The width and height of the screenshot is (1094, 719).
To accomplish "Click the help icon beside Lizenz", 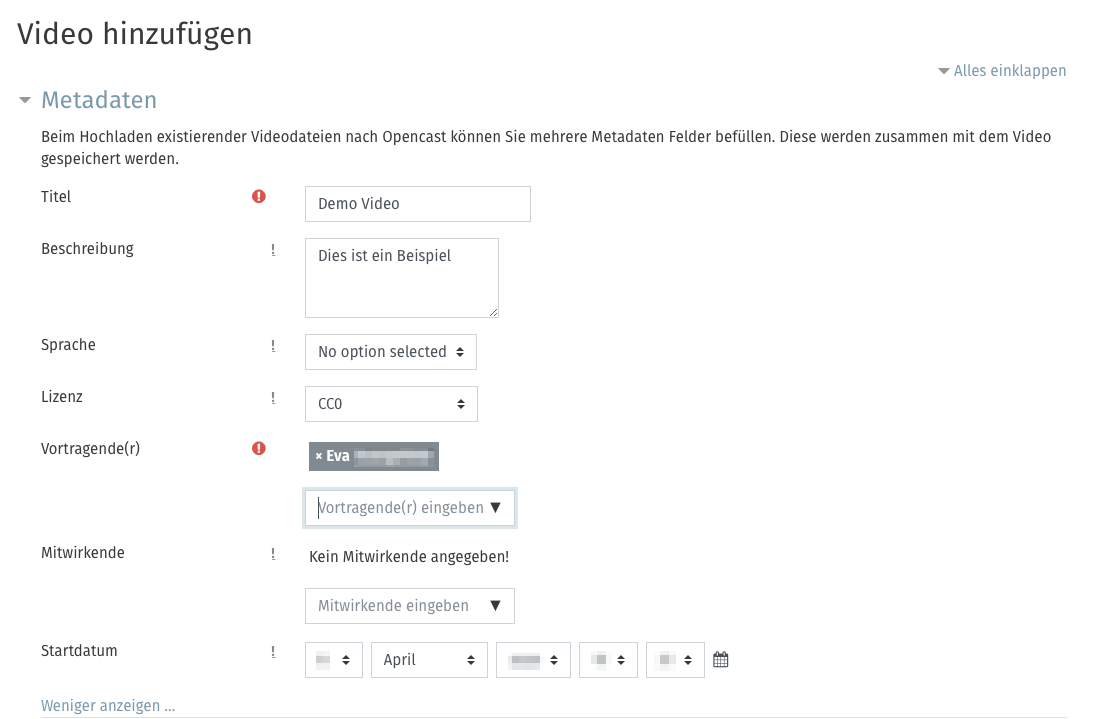I will pyautogui.click(x=273, y=397).
